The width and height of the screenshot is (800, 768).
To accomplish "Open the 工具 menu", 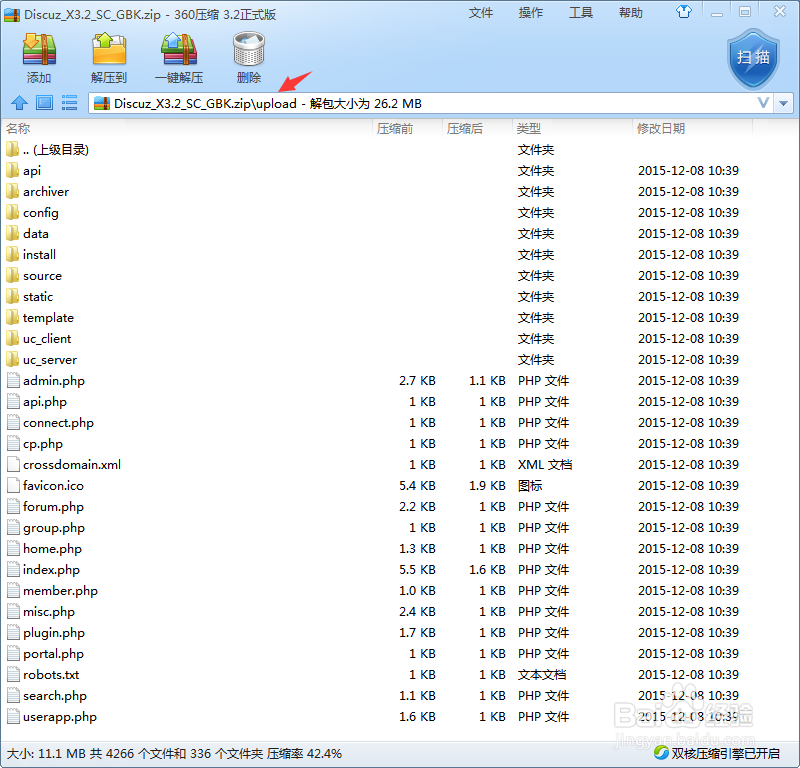I will (x=581, y=13).
